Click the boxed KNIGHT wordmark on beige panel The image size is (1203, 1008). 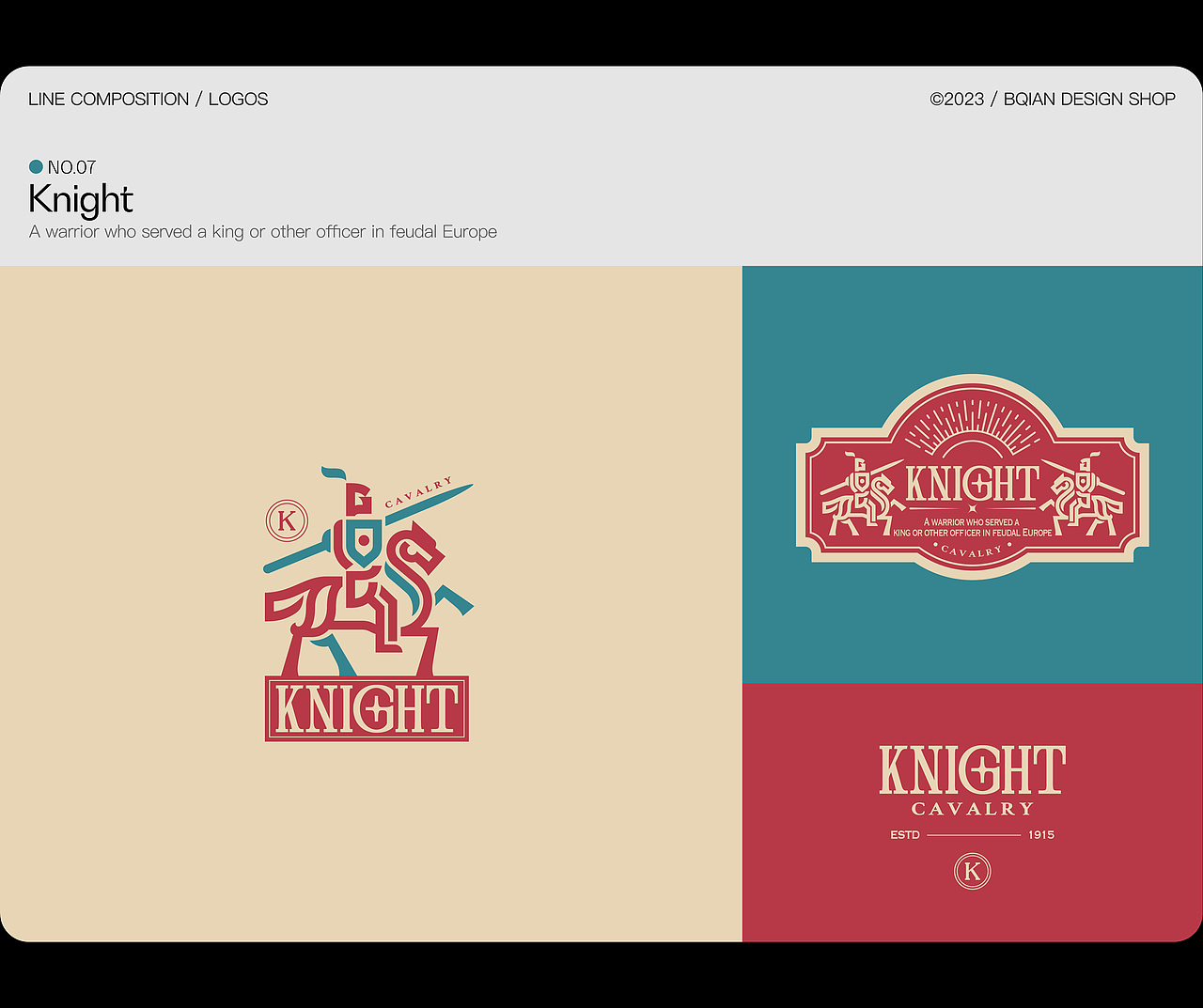[367, 709]
